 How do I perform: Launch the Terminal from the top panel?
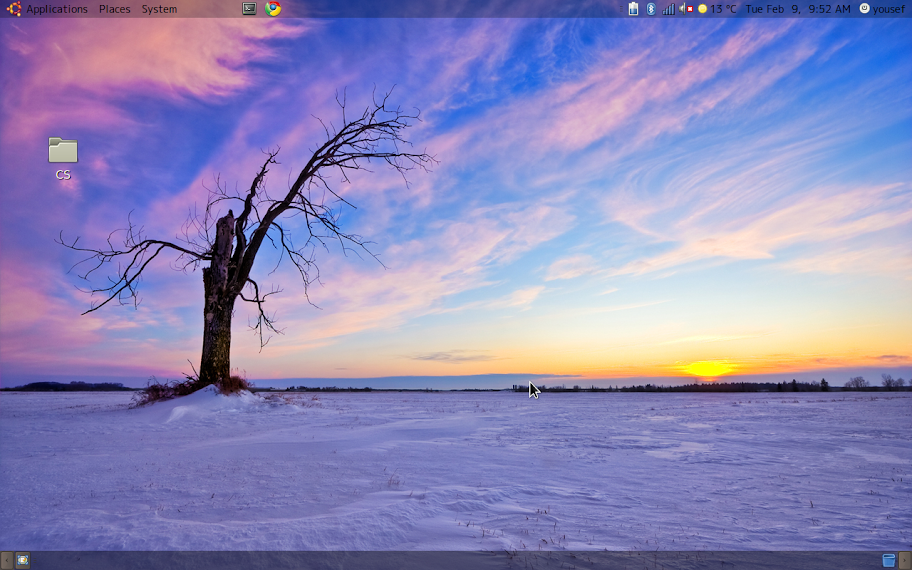click(x=250, y=8)
